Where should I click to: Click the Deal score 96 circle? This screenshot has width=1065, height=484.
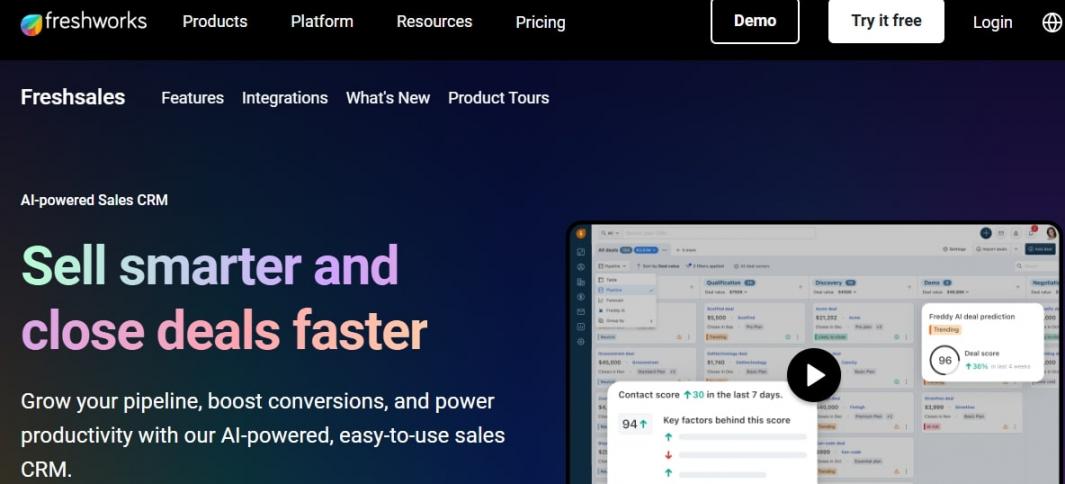point(945,360)
